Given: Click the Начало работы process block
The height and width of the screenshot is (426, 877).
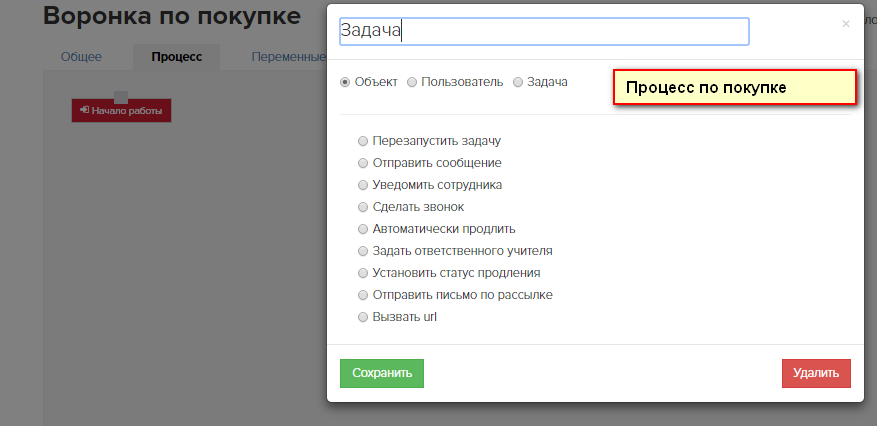Looking at the screenshot, I should tap(121, 111).
